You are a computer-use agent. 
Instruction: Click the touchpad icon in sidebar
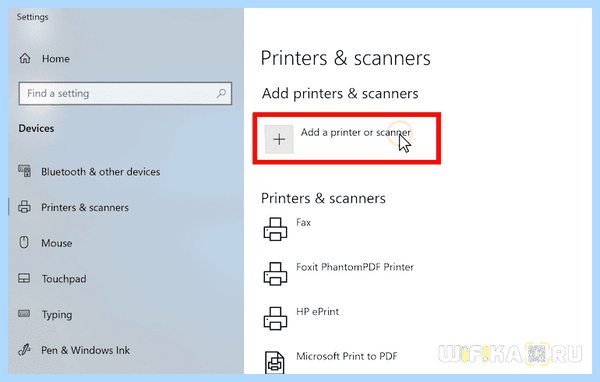click(24, 278)
